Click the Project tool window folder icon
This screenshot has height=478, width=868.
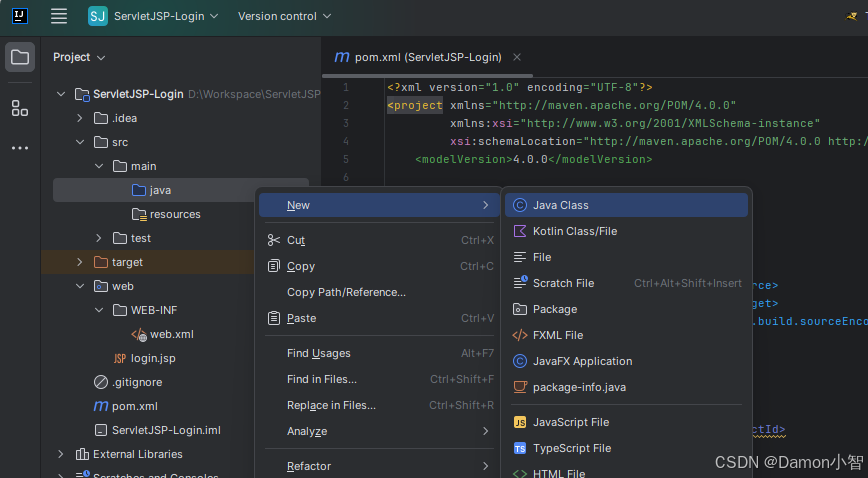pyautogui.click(x=20, y=57)
